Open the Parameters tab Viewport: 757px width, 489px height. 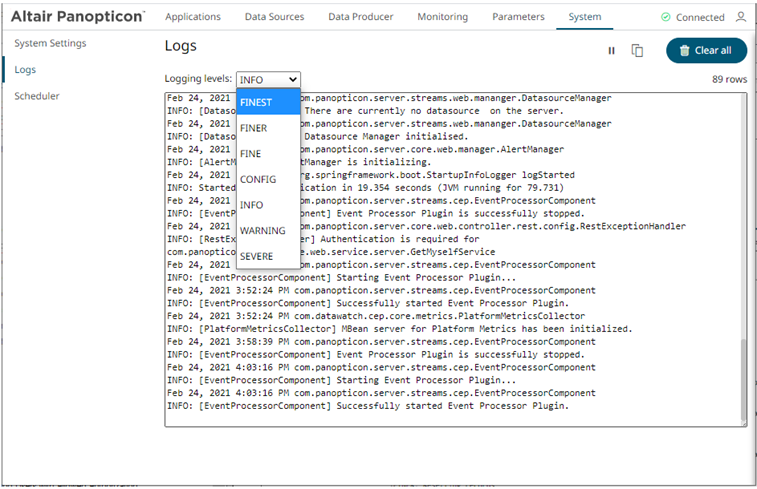pos(518,16)
